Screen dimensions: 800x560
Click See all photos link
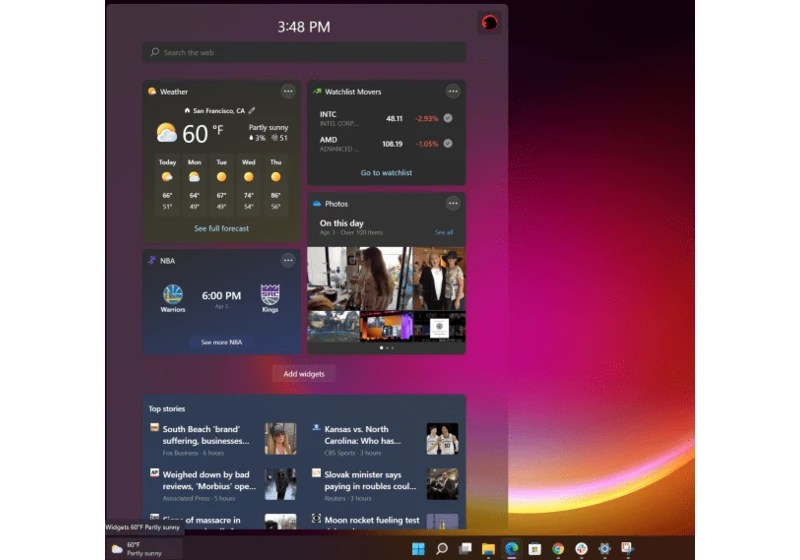pos(444,232)
